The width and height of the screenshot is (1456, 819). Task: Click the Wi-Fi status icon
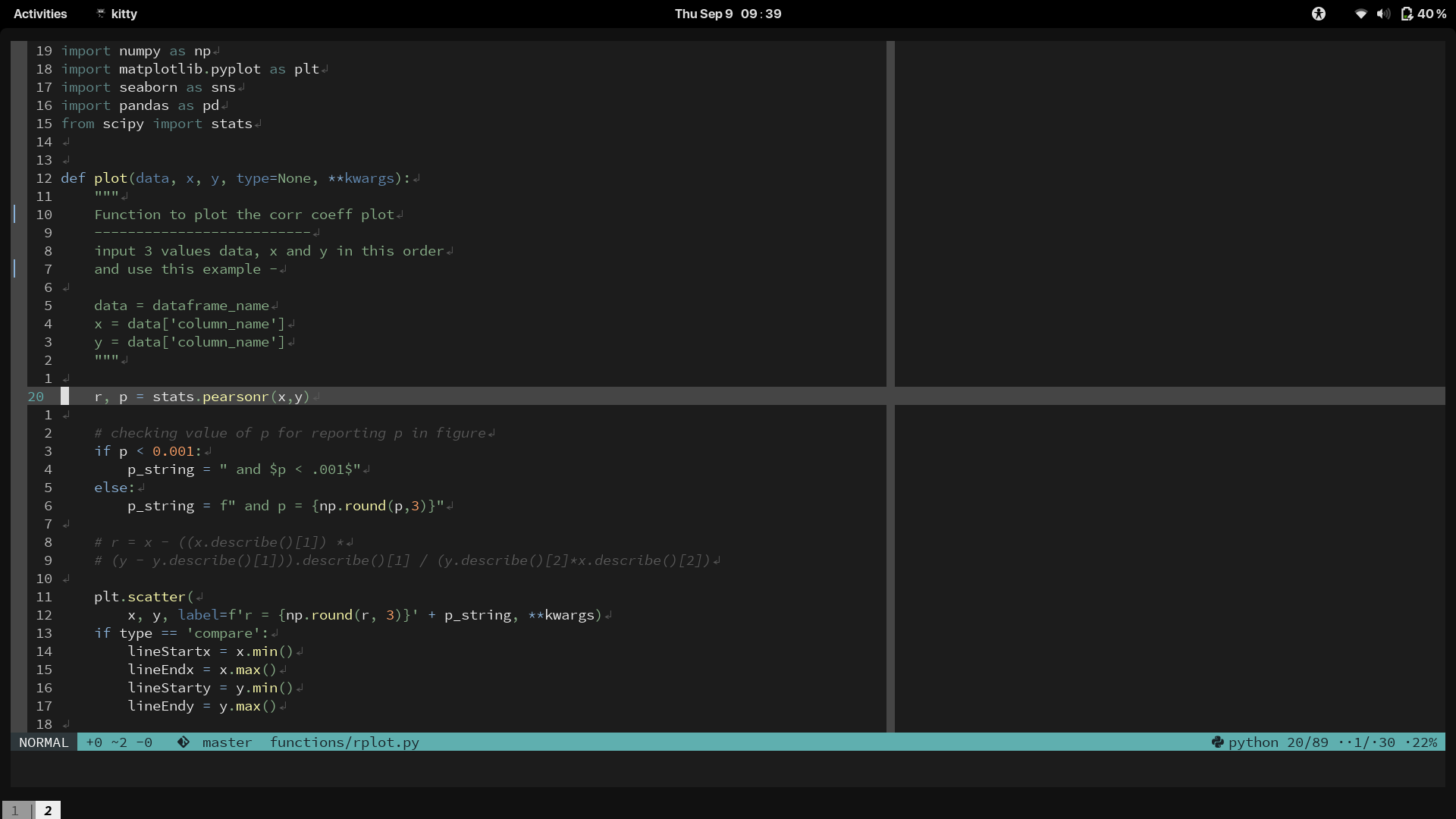click(x=1360, y=14)
